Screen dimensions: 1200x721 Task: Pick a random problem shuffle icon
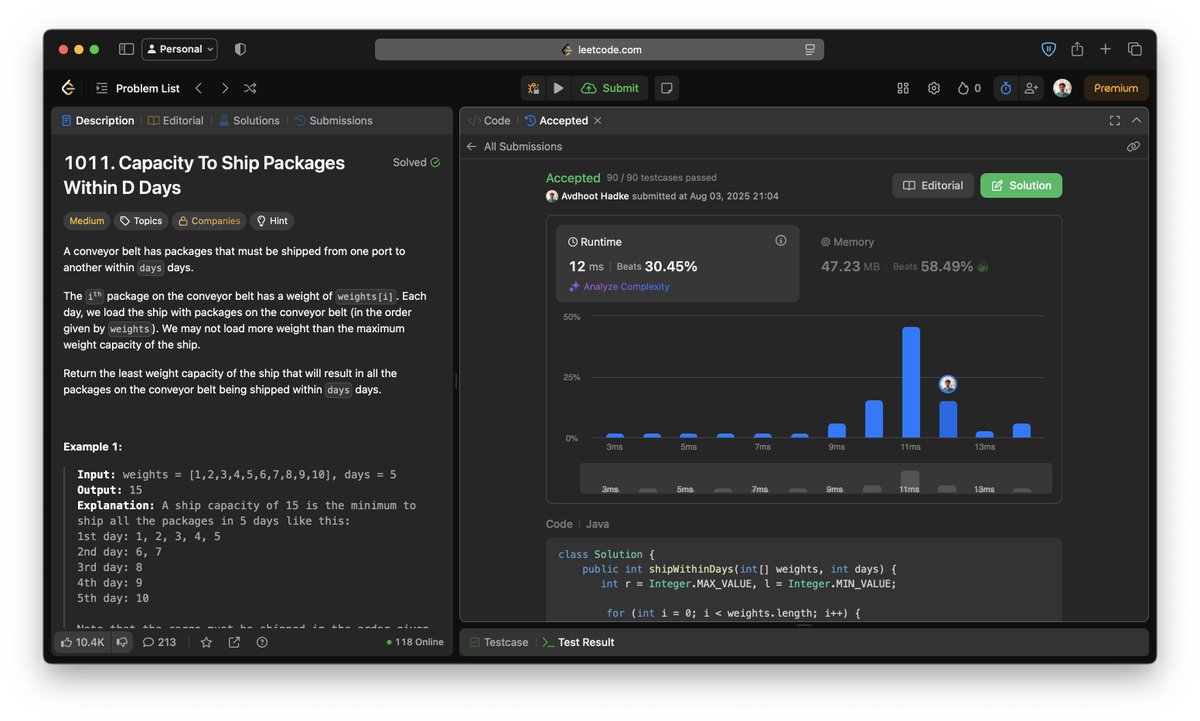250,88
